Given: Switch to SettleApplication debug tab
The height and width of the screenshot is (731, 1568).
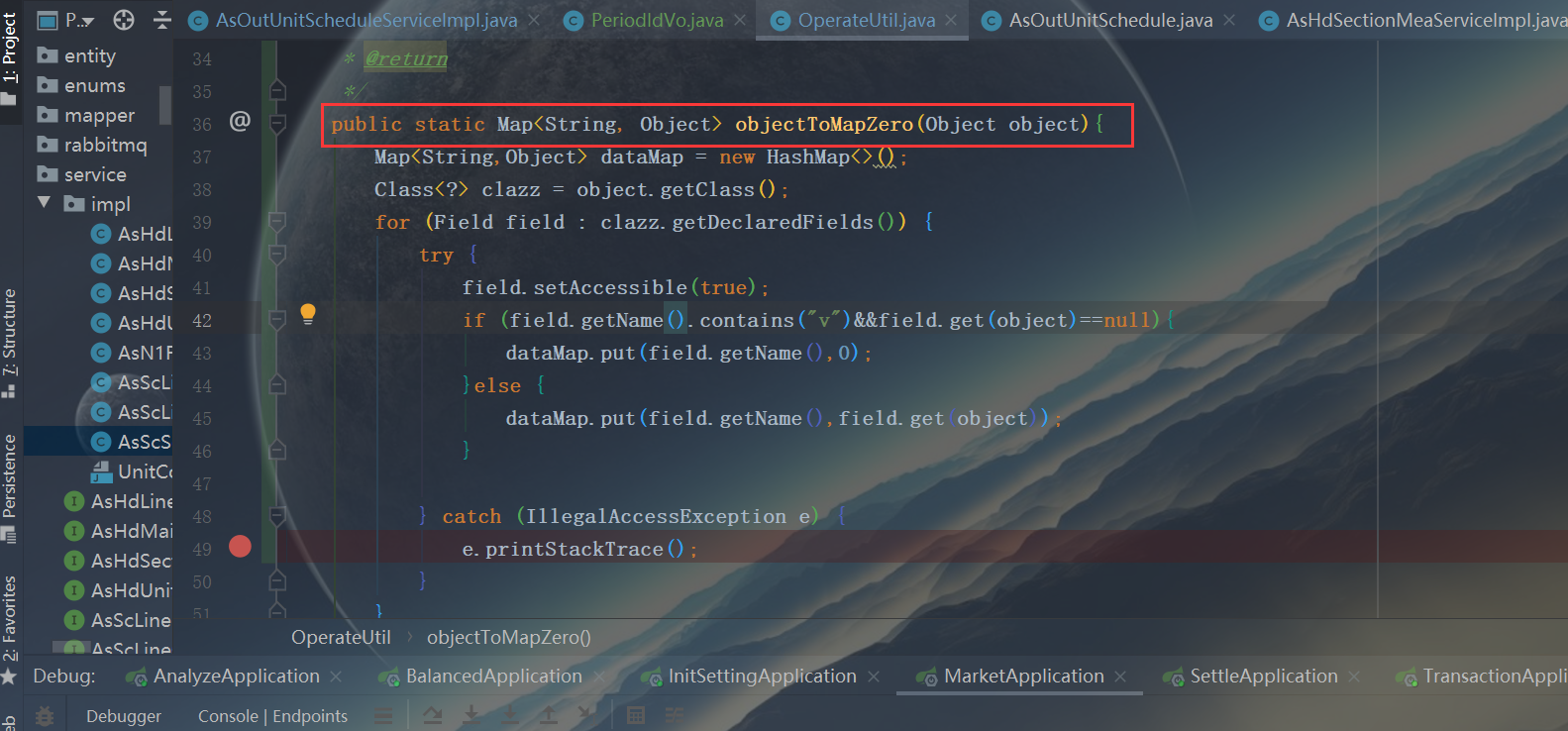Looking at the screenshot, I should (x=1263, y=676).
